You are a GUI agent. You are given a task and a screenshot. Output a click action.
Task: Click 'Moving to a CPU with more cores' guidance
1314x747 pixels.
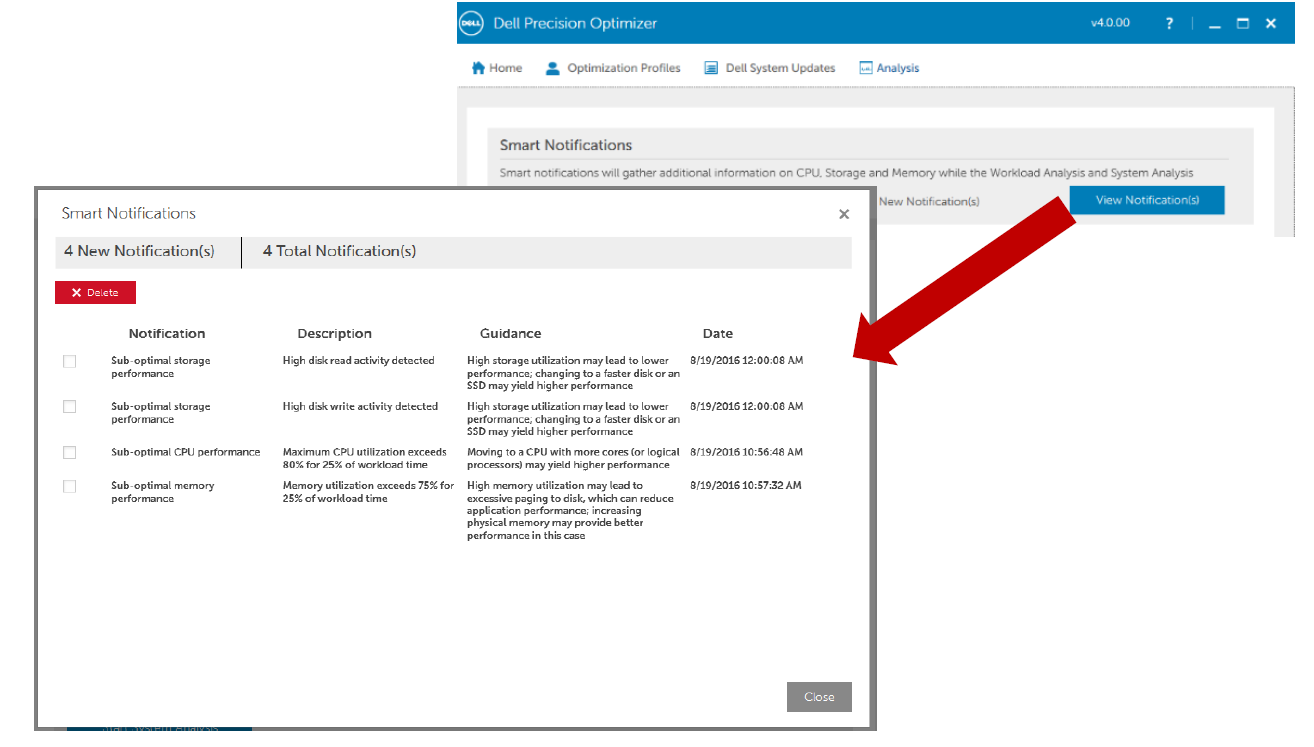(x=573, y=459)
